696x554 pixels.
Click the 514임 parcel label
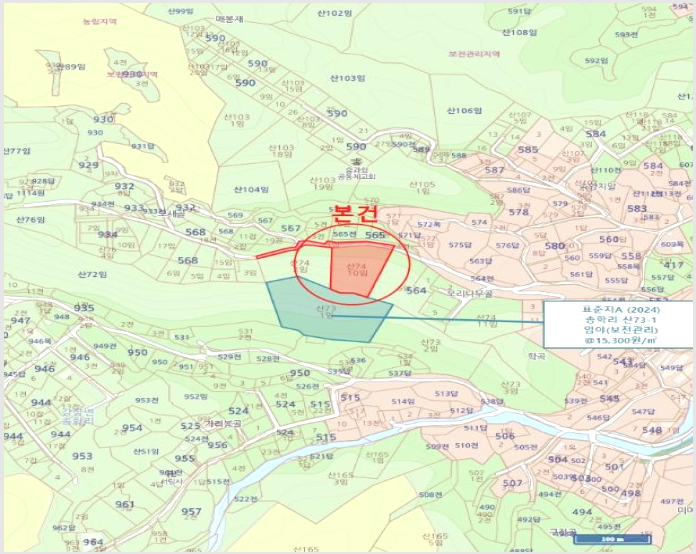(x=403, y=401)
